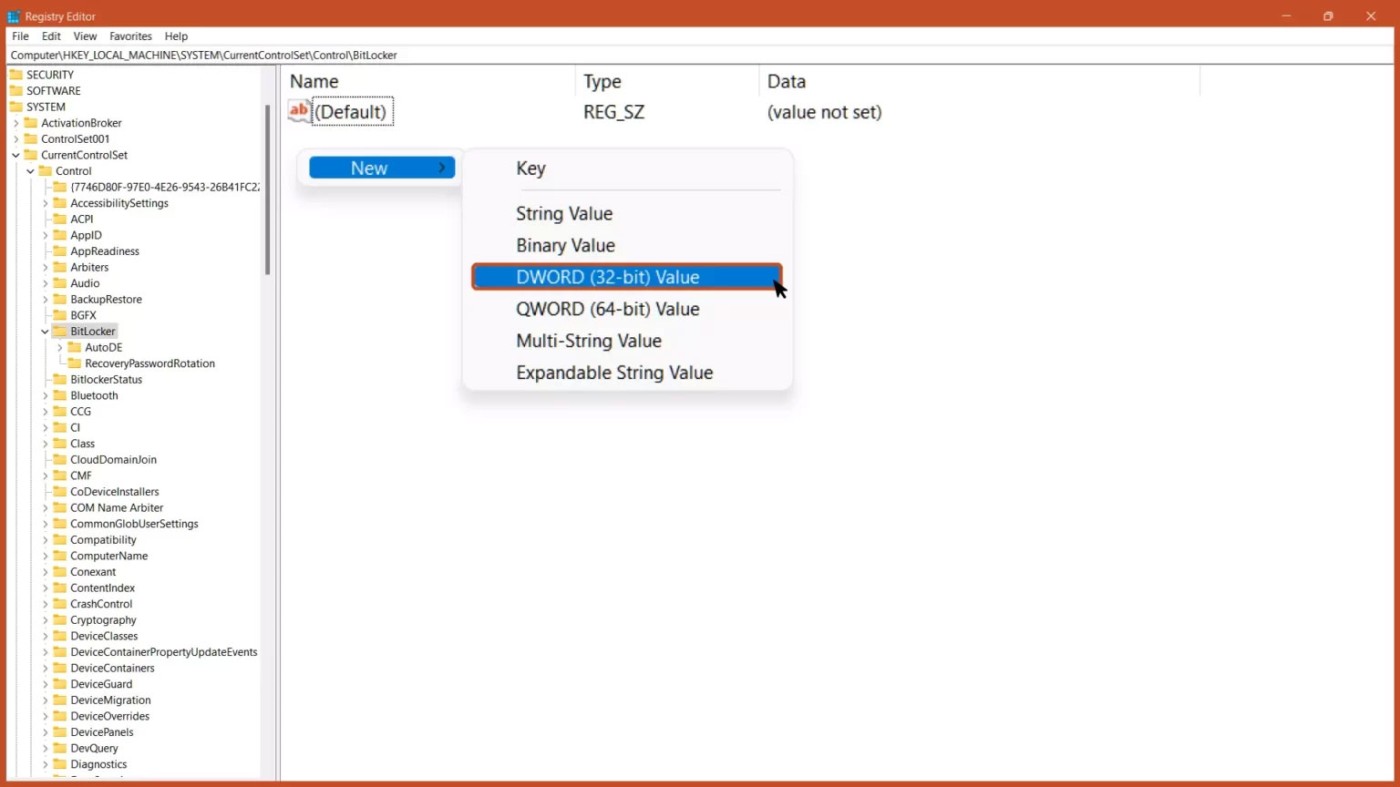Click the ControlSet001 folder icon
This screenshot has width=1400, height=787.
(x=31, y=139)
